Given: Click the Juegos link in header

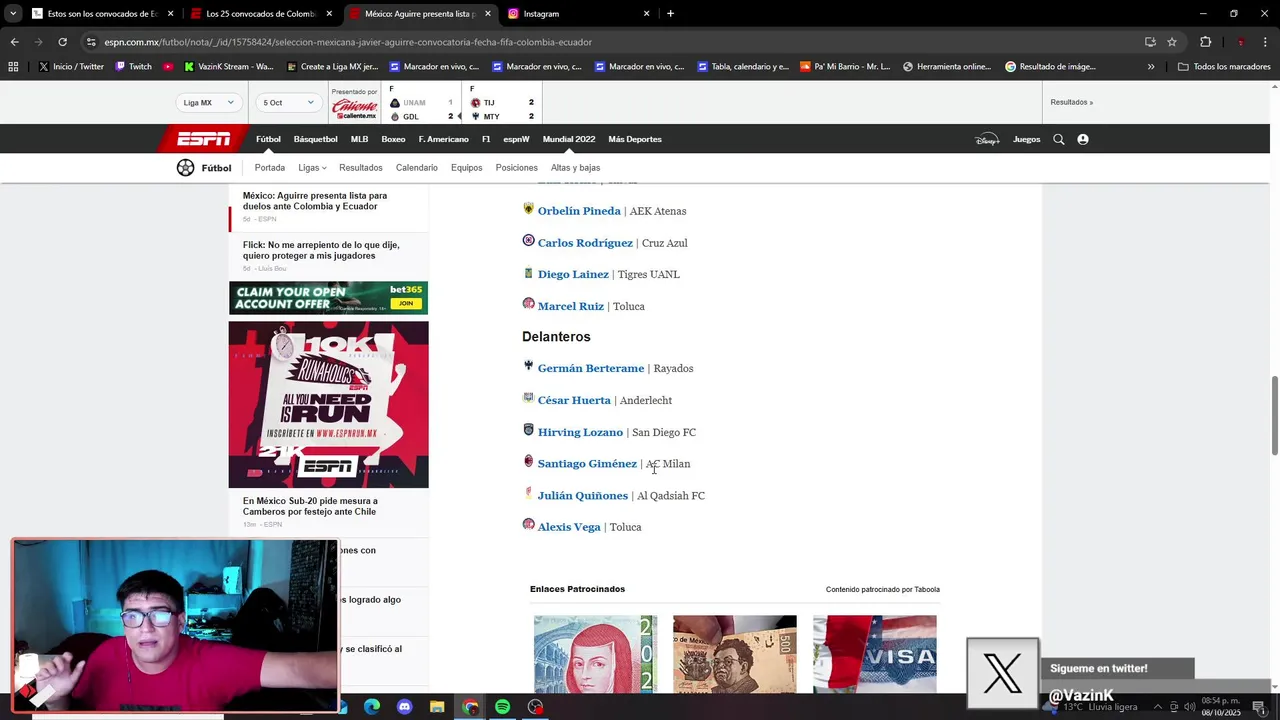Looking at the screenshot, I should (1027, 140).
